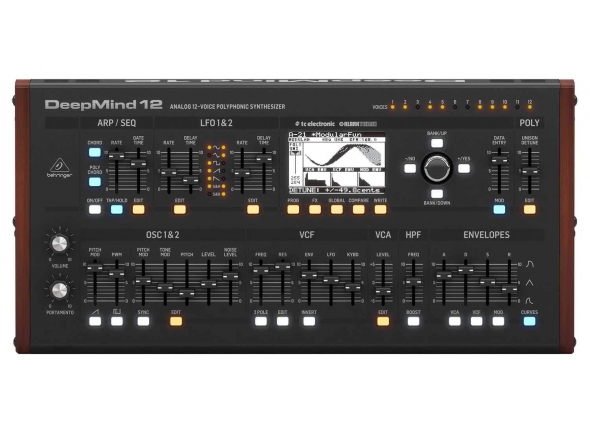Toggle the OSC SYNC button
The width and height of the screenshot is (590, 434).
click(143, 321)
